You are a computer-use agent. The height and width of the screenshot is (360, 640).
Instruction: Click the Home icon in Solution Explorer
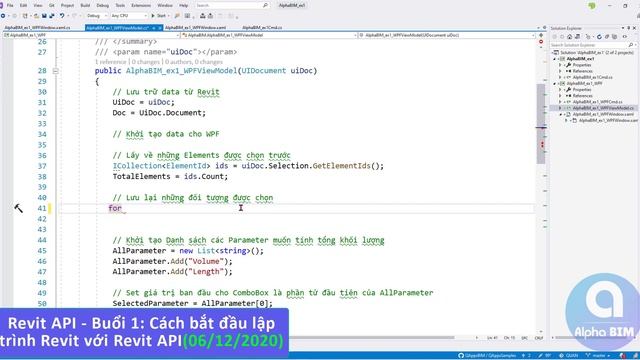(570, 37)
